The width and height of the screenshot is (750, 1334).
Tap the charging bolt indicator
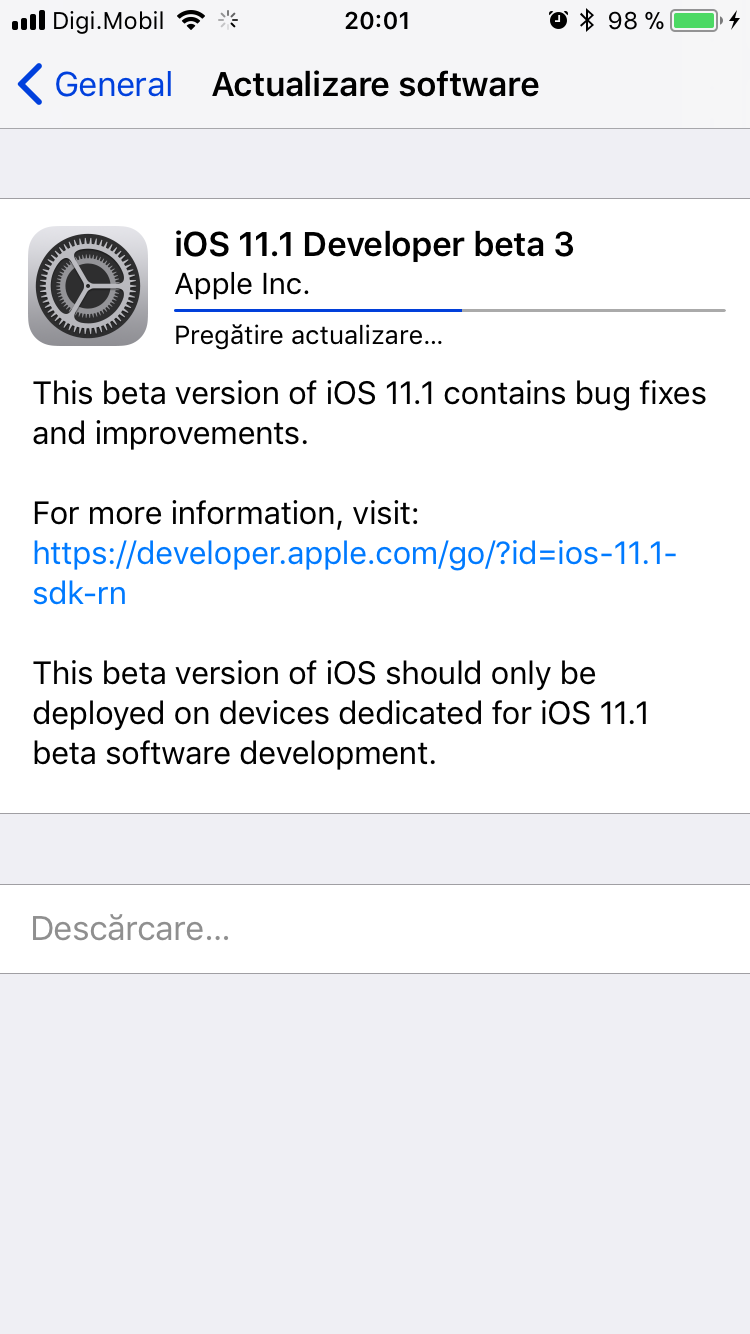click(735, 20)
